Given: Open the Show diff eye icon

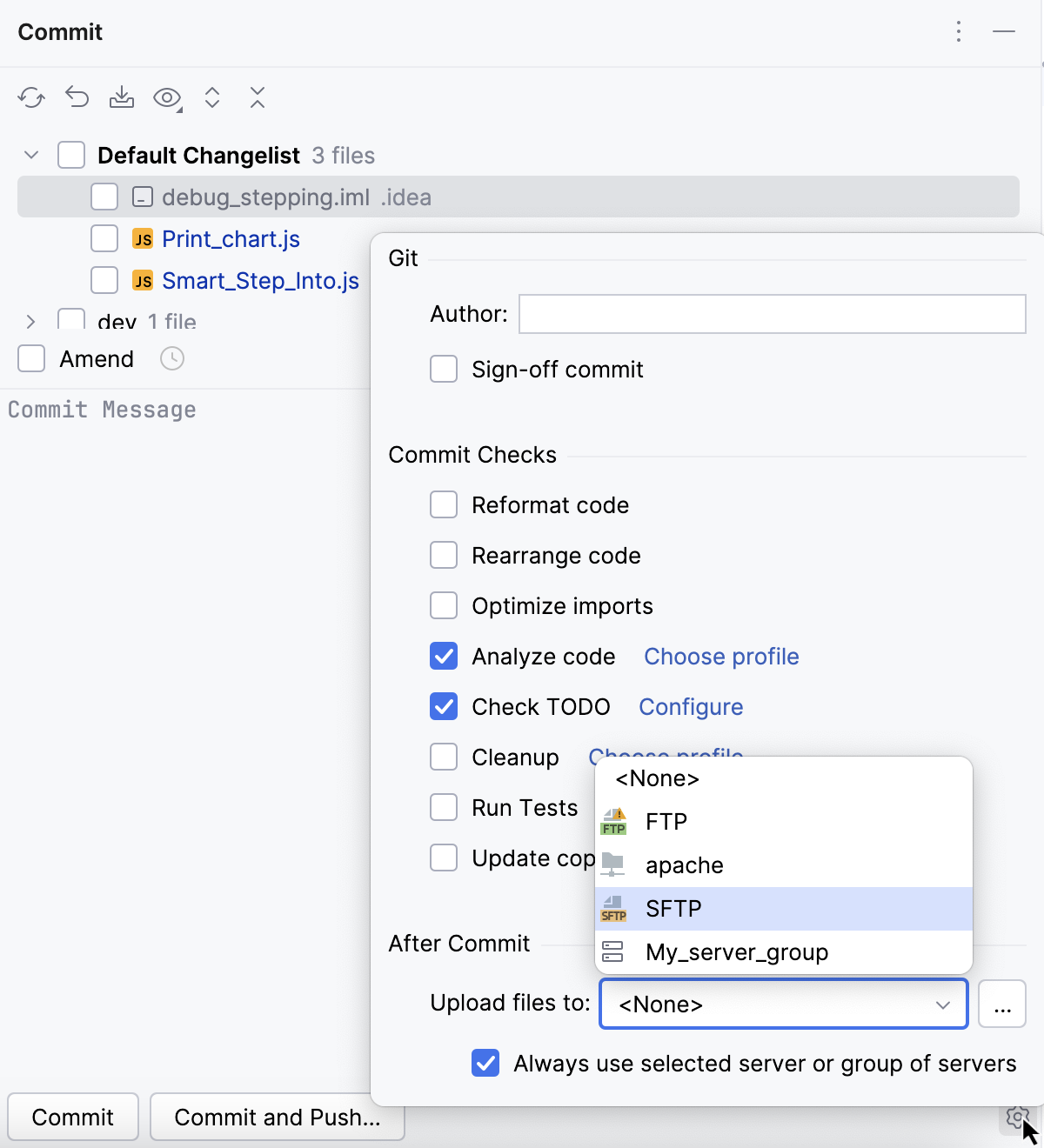Looking at the screenshot, I should (165, 97).
